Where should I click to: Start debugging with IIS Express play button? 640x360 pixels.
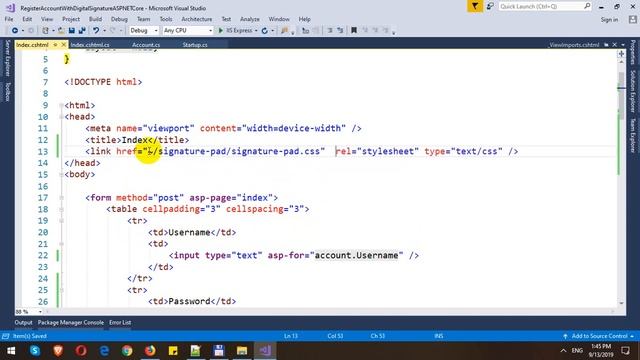(x=221, y=31)
